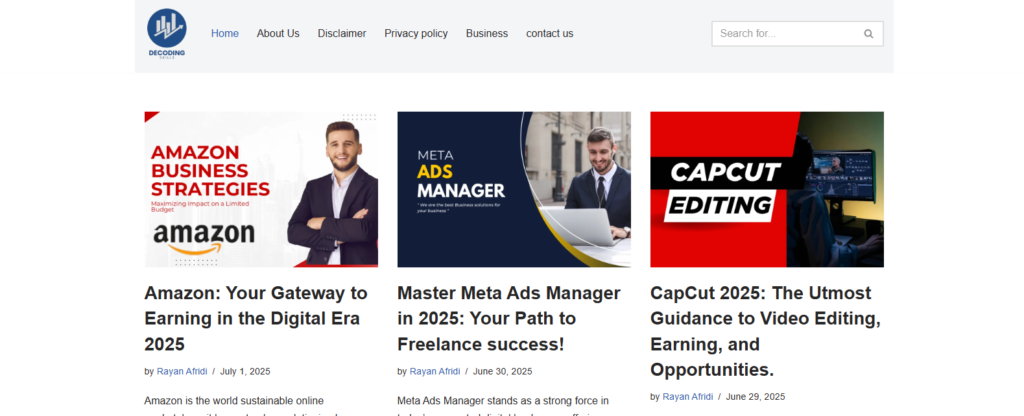Focus the Search for input field
This screenshot has width=1024, height=416.
pos(785,34)
